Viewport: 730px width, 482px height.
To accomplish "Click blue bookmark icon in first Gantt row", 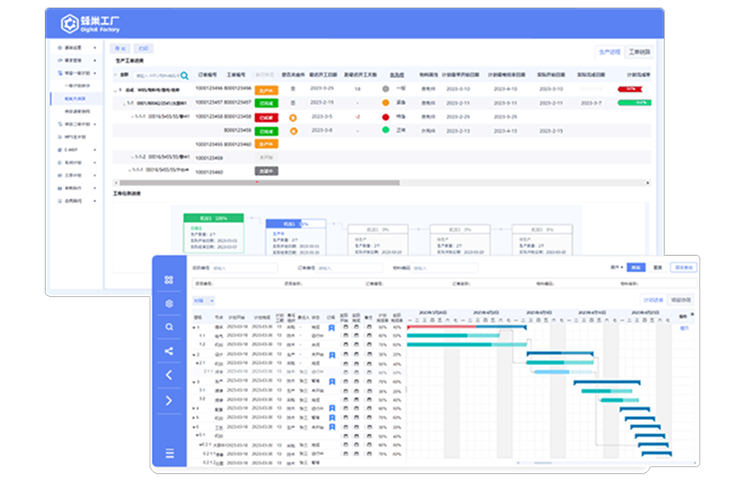I will [331, 327].
